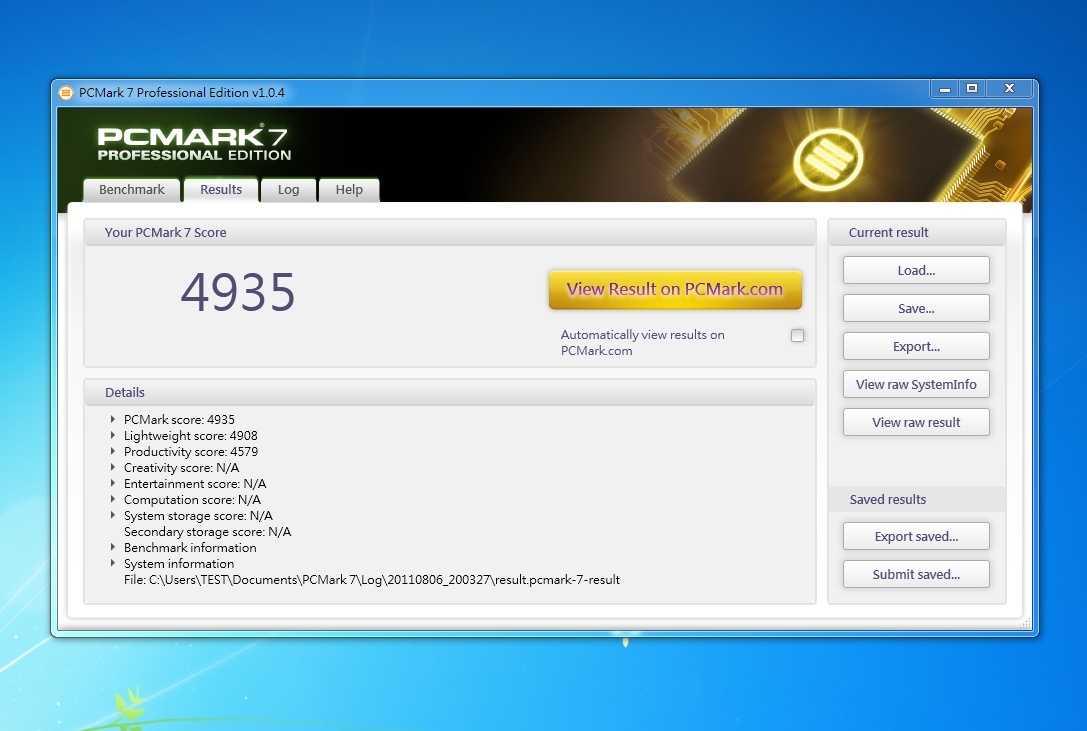Expand the PCMark score details row
1087x731 pixels.
112,420
